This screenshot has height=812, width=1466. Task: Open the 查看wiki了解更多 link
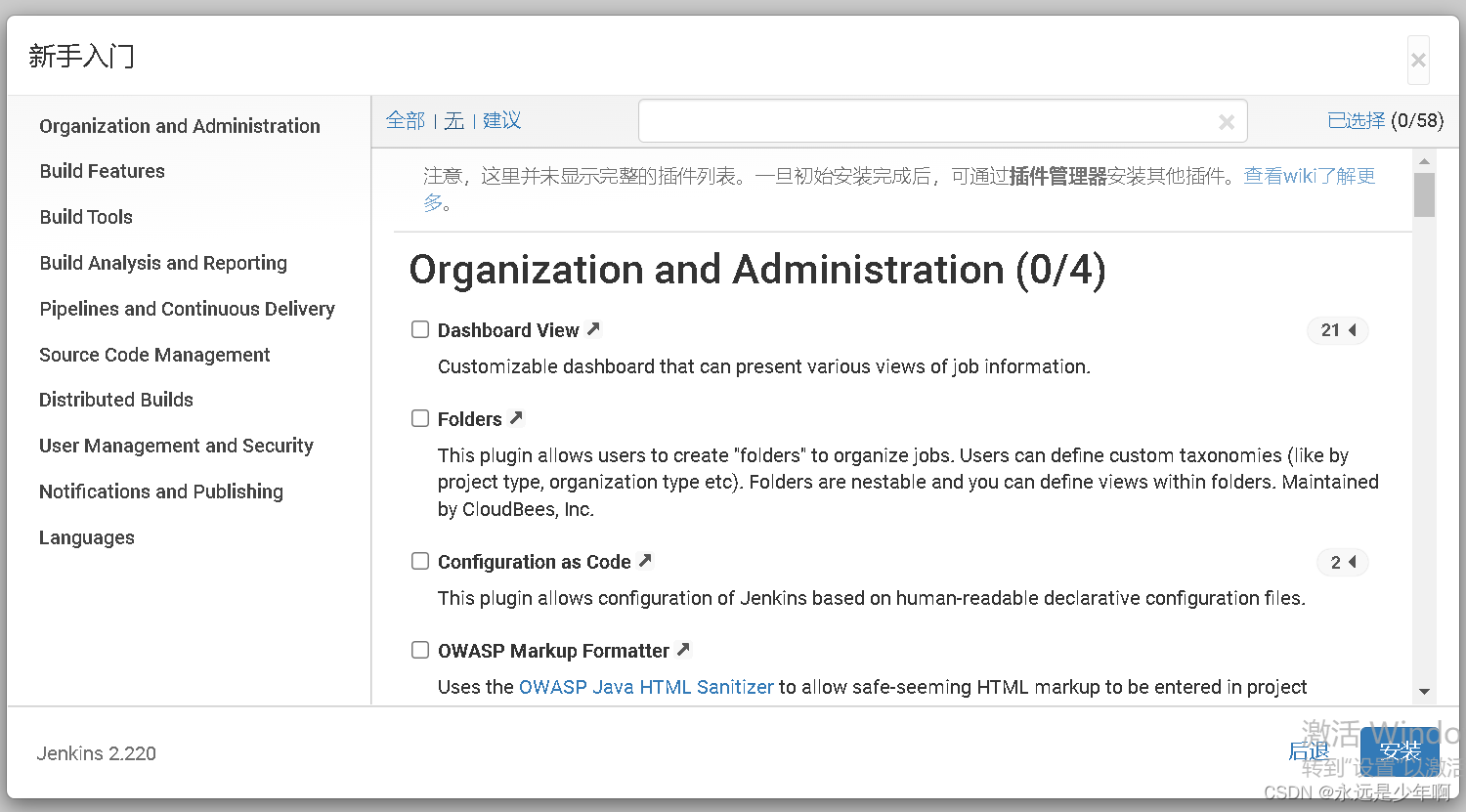point(1310,176)
